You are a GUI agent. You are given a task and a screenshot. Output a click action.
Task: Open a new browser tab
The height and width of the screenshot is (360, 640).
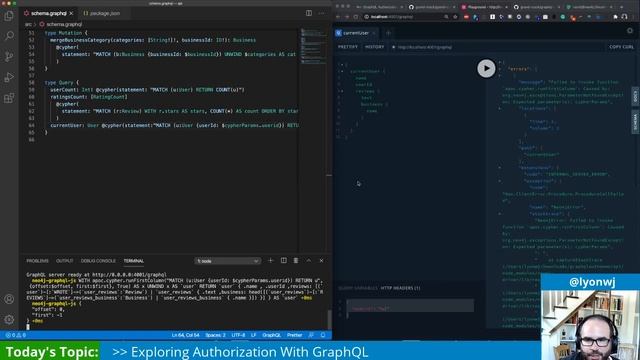[x=621, y=7]
